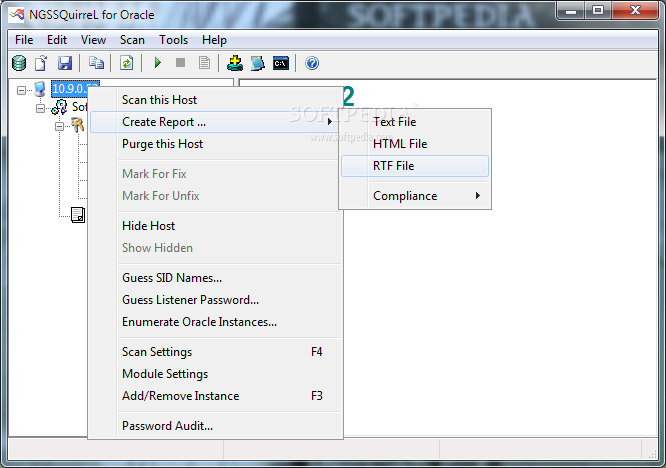Click the copy toolbar icon
The height and width of the screenshot is (468, 666).
point(96,63)
